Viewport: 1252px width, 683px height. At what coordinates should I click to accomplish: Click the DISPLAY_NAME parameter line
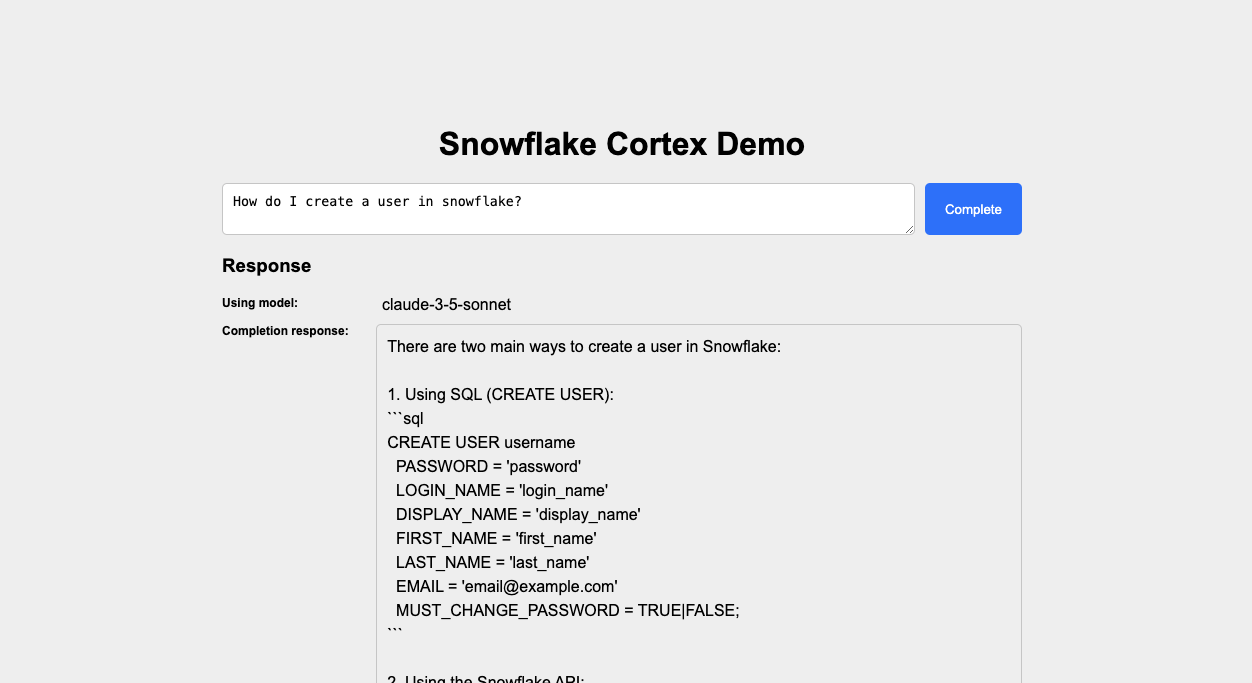(x=516, y=514)
